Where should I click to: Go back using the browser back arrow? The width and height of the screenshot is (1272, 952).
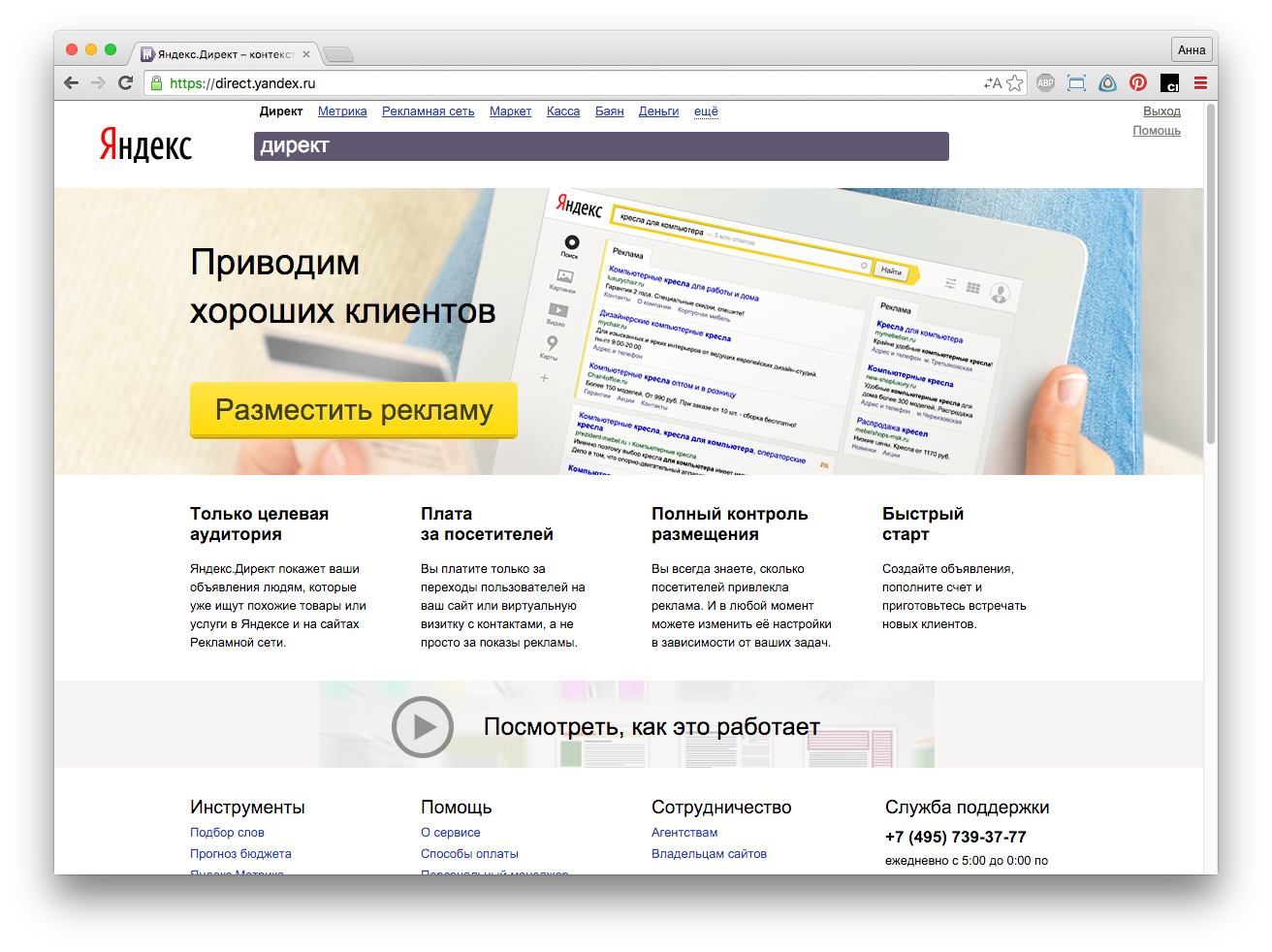[71, 83]
